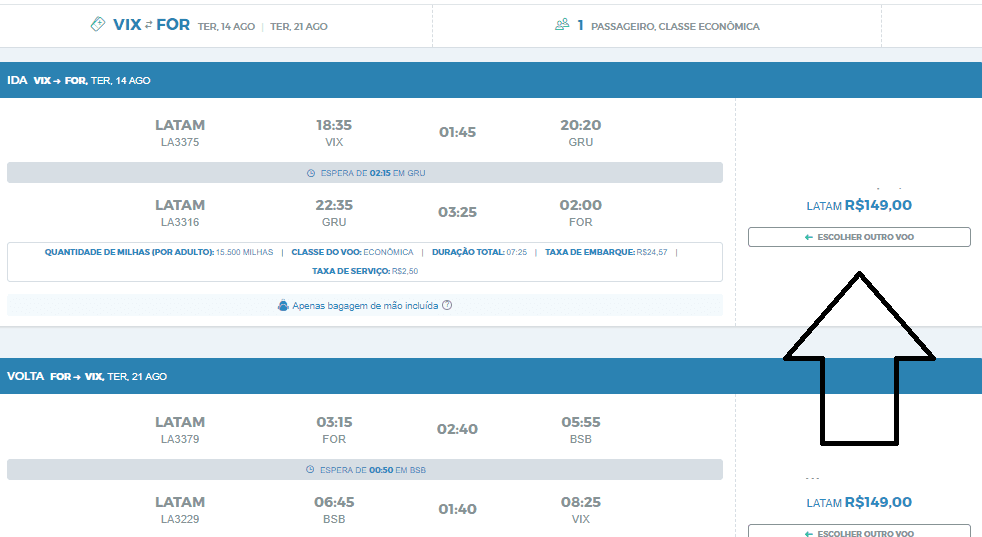Click Classe do voo Econômica
982x537 pixels.
click(352, 253)
